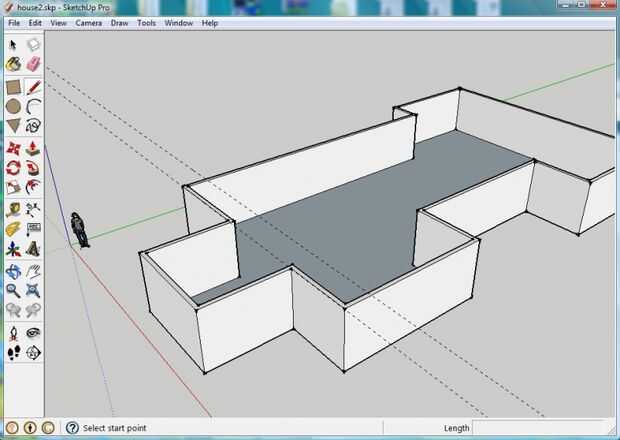Pick the Paint Bucket tool

tap(13, 64)
